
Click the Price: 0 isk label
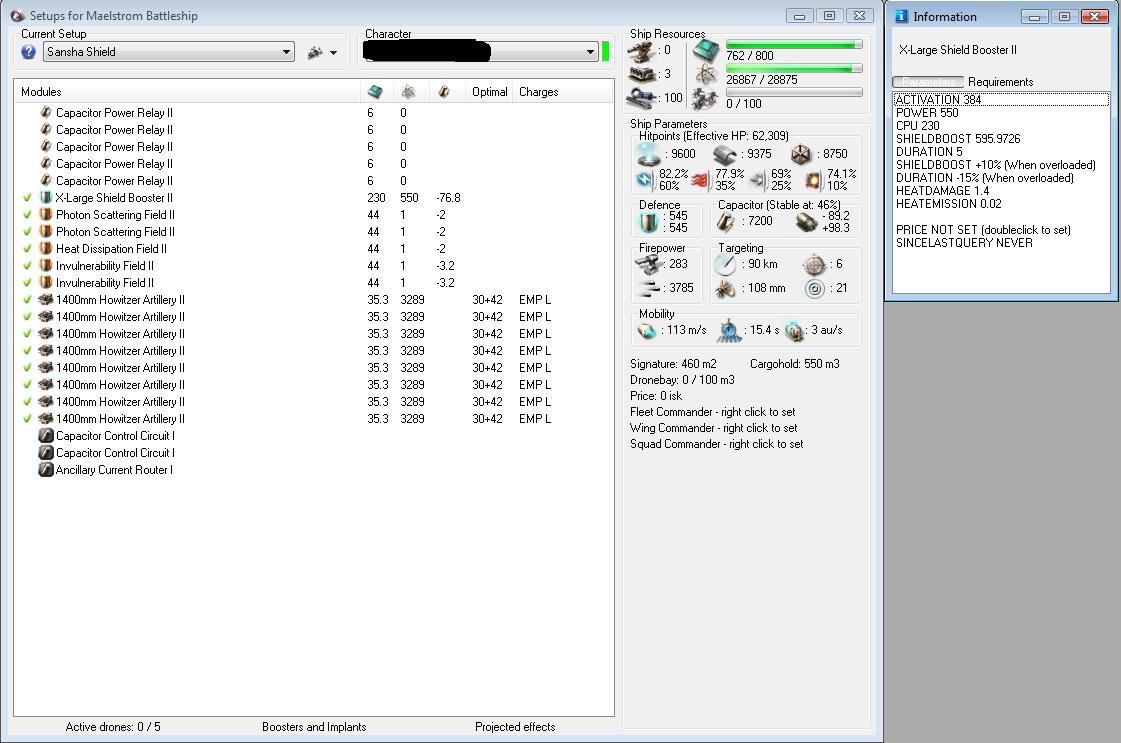656,396
